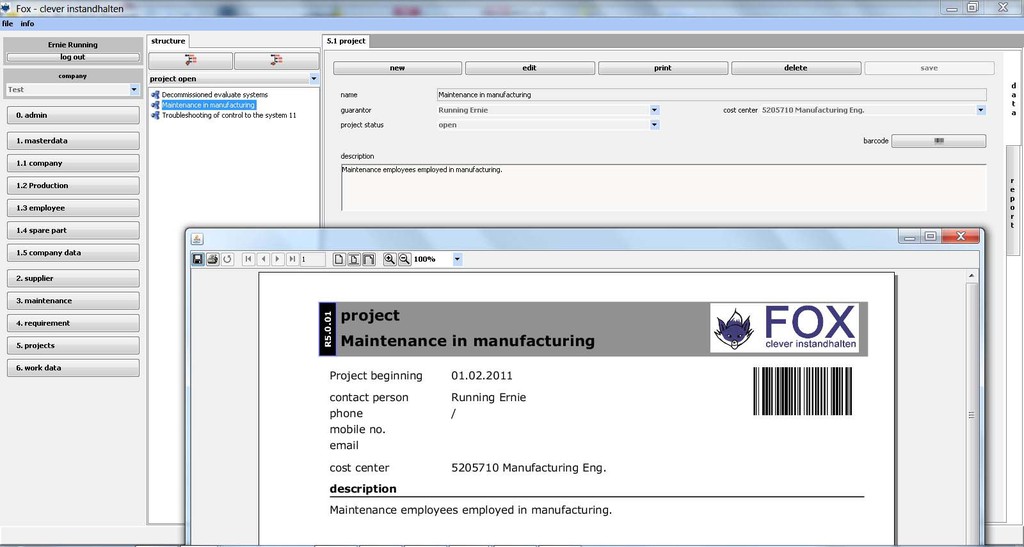This screenshot has height=547, width=1024.
Task: Click the 'new' project button
Action: 397,68
